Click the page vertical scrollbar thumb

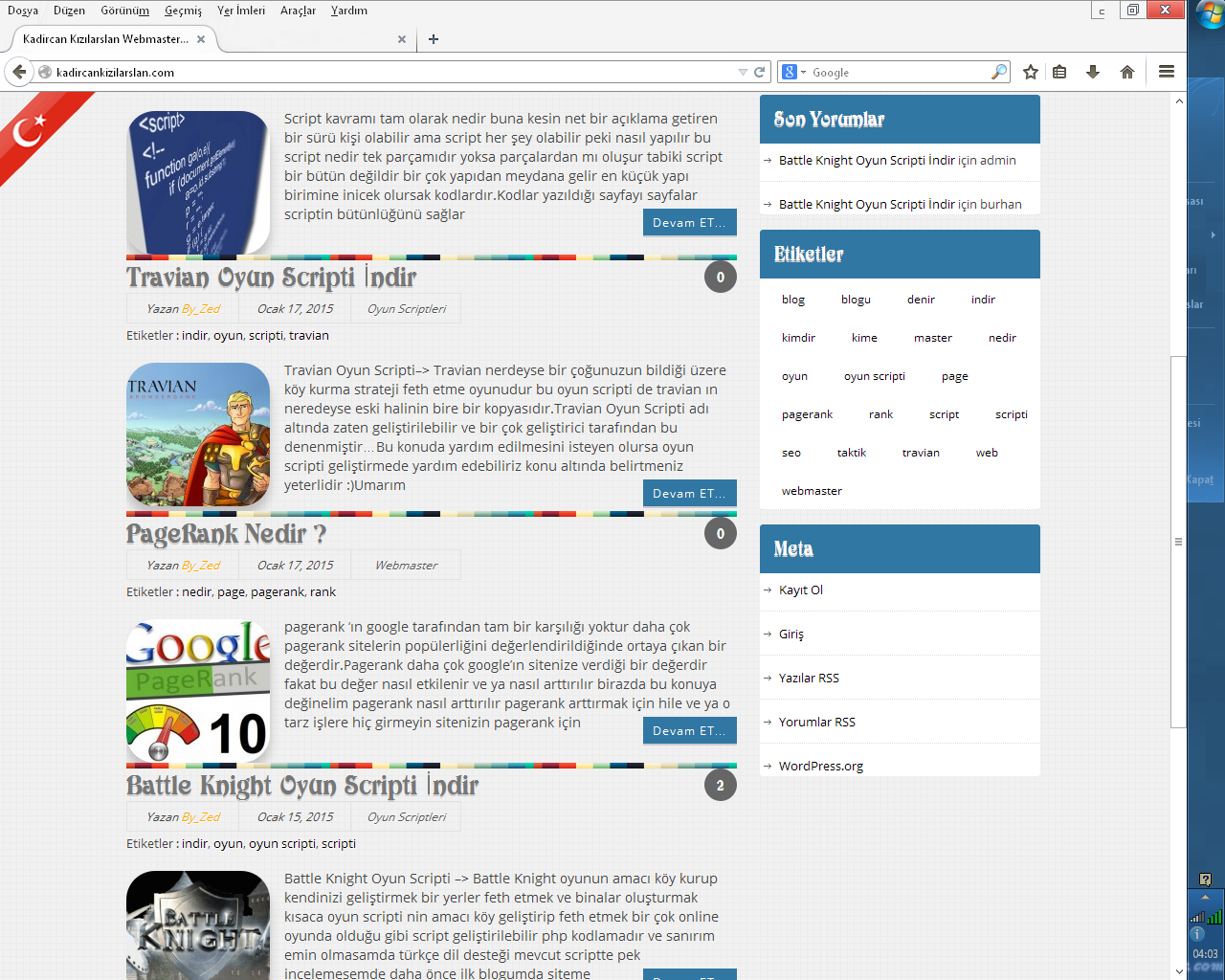point(1178,542)
